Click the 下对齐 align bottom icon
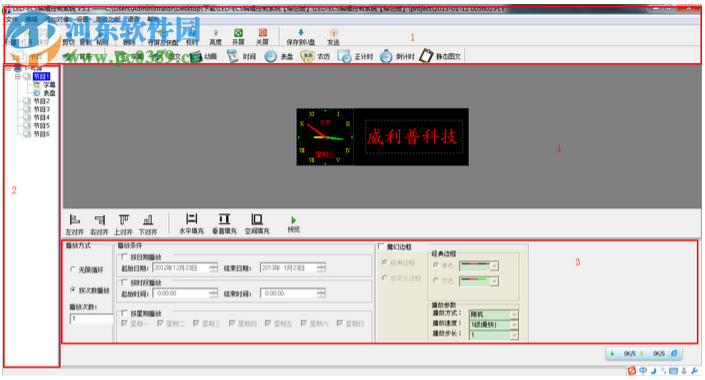Screen dimensions: 705x380 pyautogui.click(x=148, y=224)
